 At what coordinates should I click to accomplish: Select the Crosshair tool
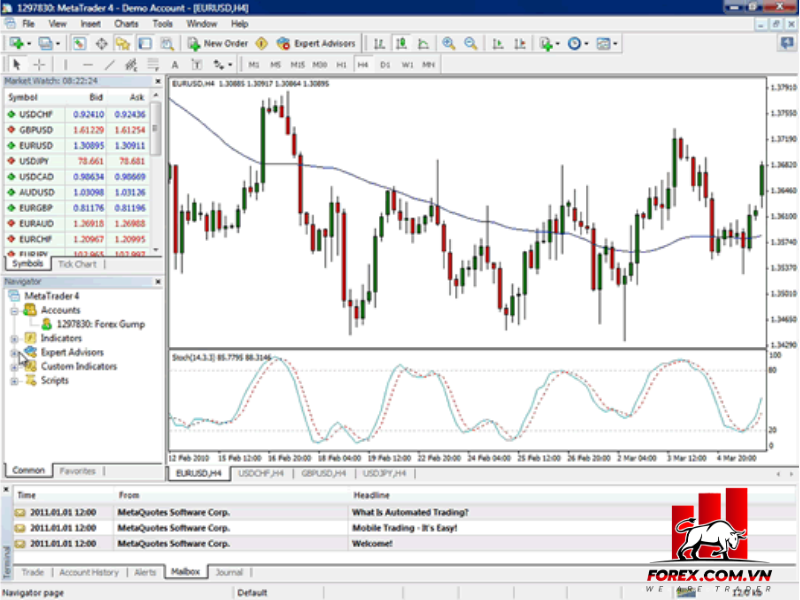point(39,64)
